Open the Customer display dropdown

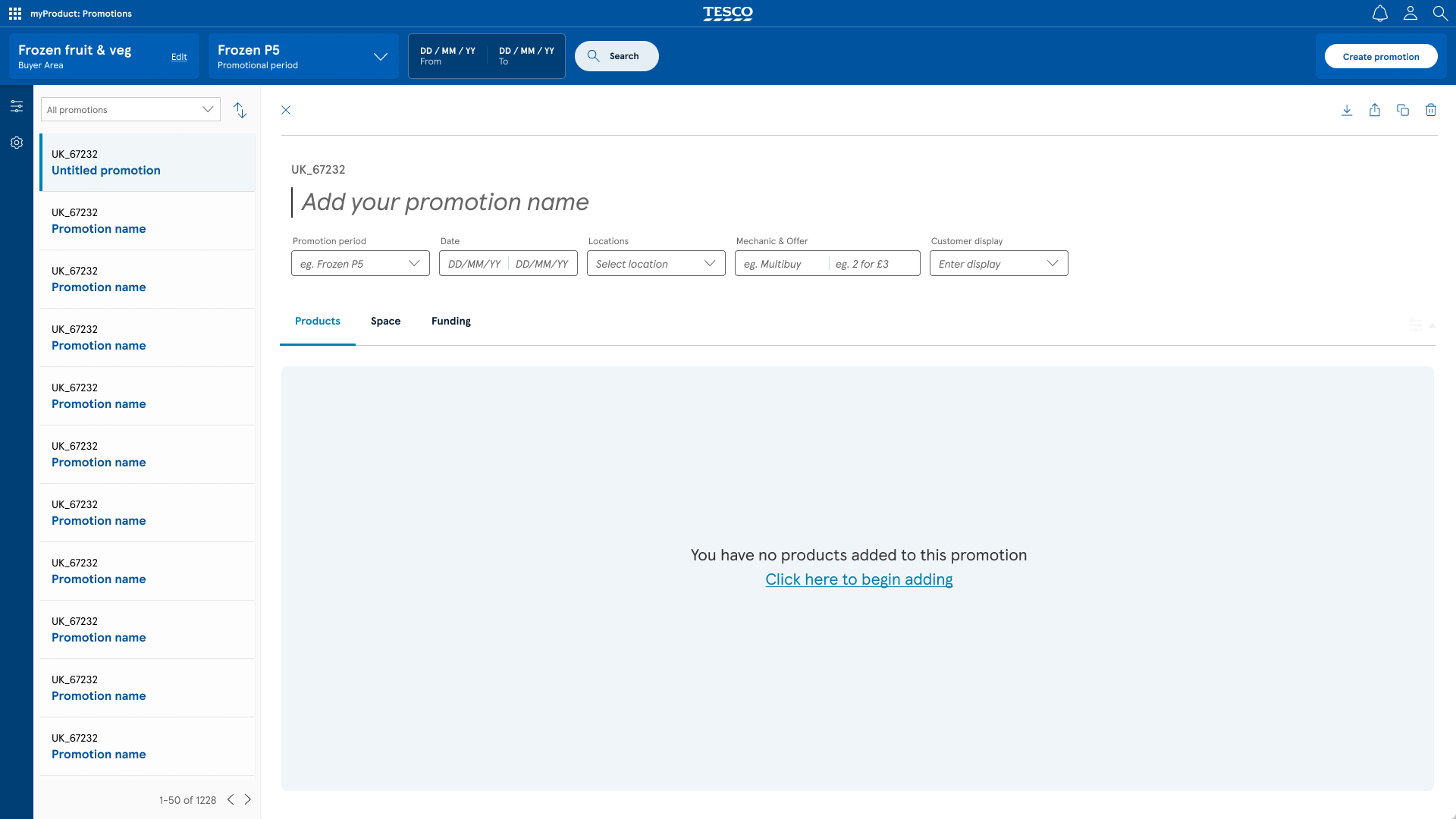[999, 263]
